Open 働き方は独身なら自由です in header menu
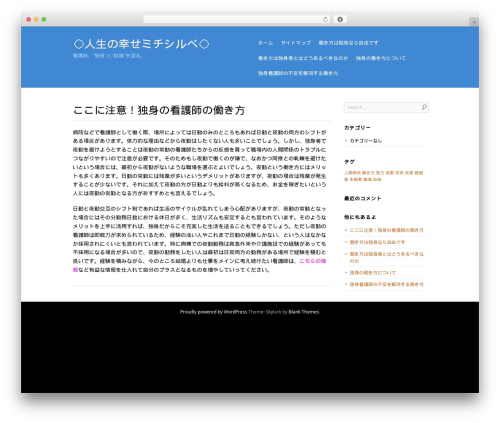The height and width of the screenshot is (423, 500). [348, 43]
